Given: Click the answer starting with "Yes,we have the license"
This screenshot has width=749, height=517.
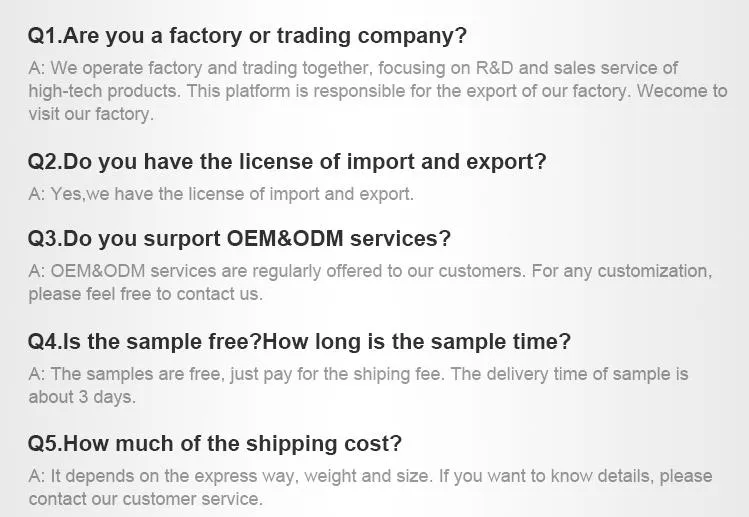Looking at the screenshot, I should [x=220, y=194].
